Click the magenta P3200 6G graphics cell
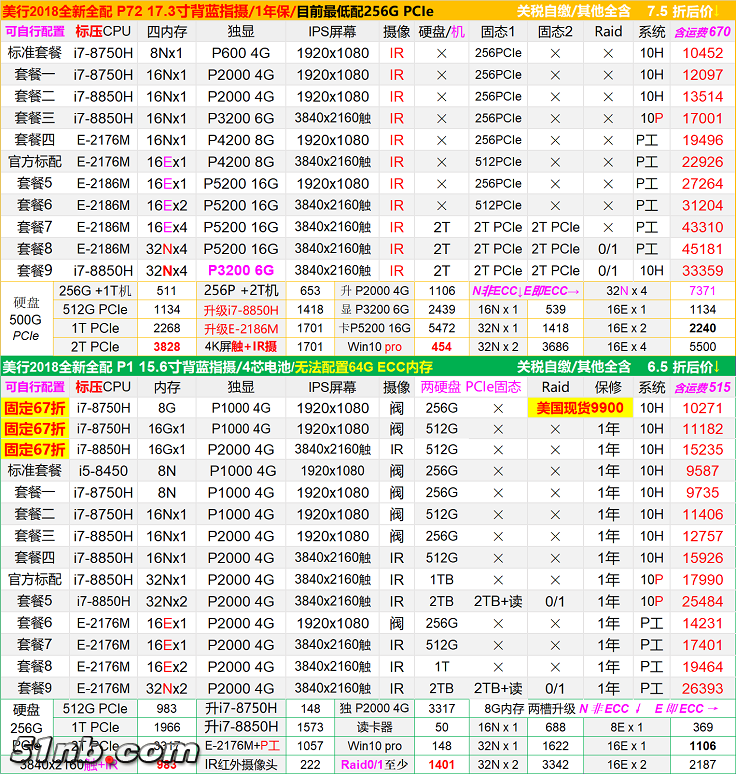Screen dimensions: 736x774 tap(240, 270)
